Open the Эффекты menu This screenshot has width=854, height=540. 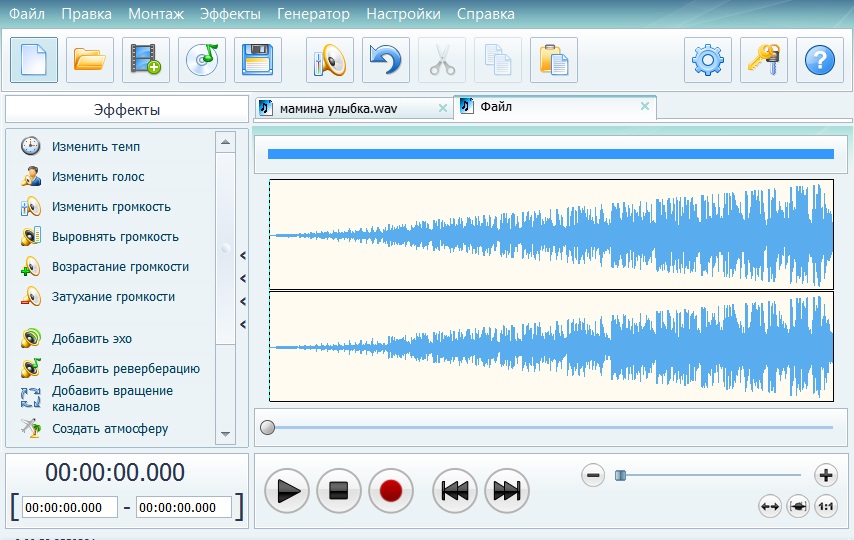click(x=230, y=14)
